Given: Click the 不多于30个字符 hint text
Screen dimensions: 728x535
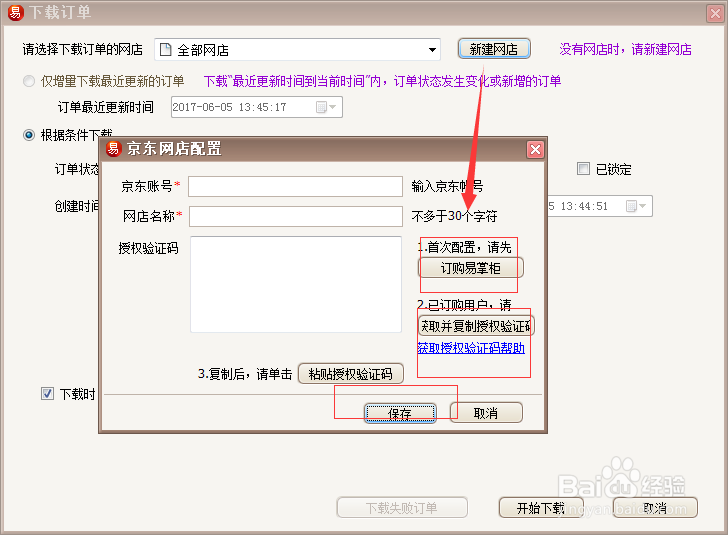Looking at the screenshot, I should (455, 216).
